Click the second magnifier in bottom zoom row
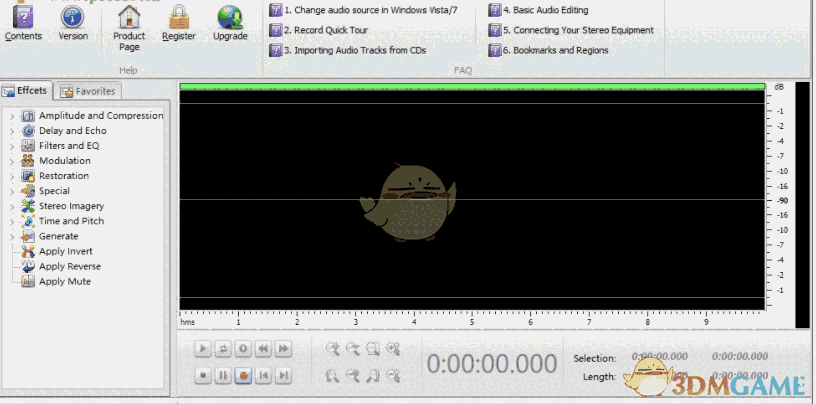The image size is (816, 404). [x=353, y=375]
